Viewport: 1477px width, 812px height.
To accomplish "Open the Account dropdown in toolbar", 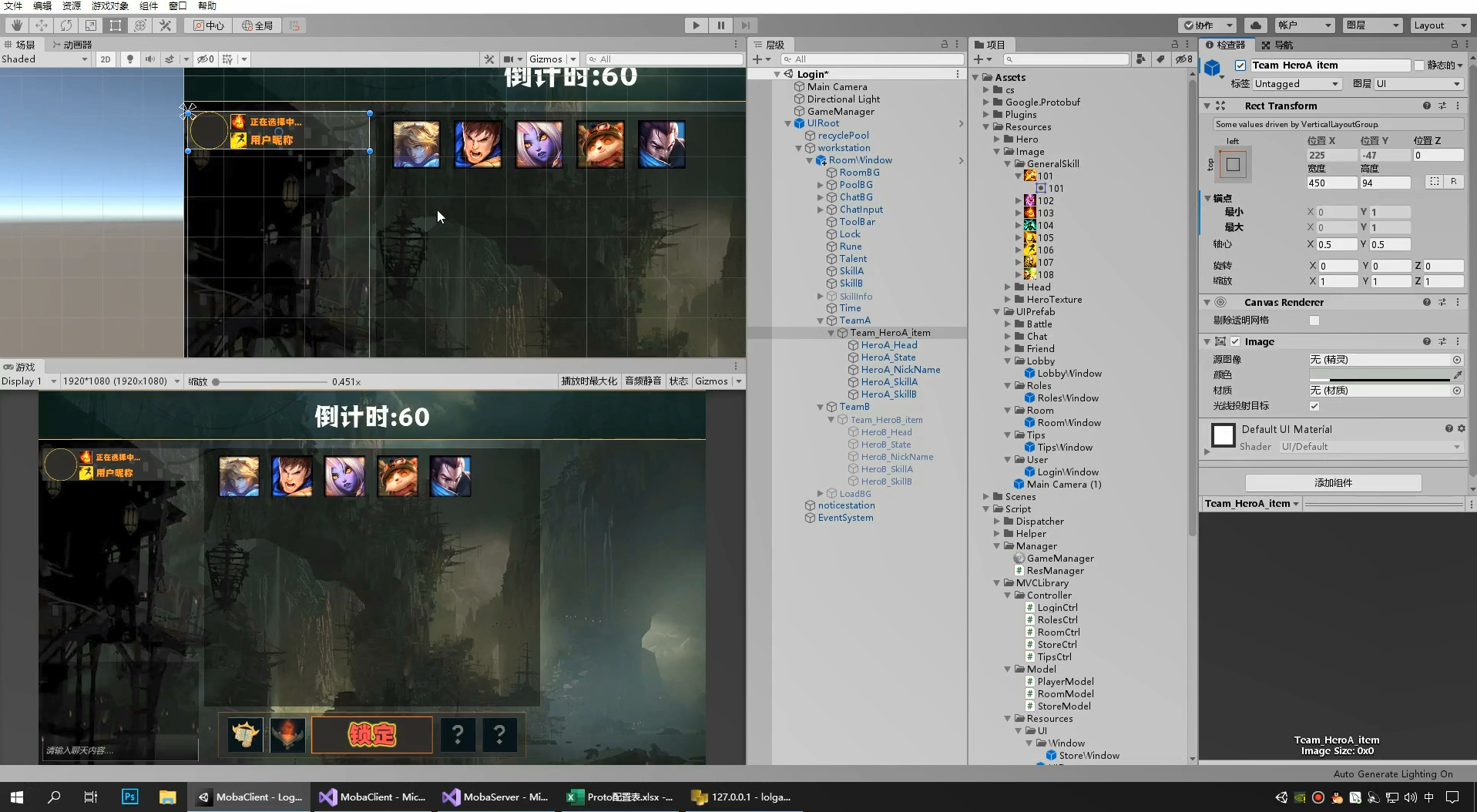I will (x=1304, y=25).
